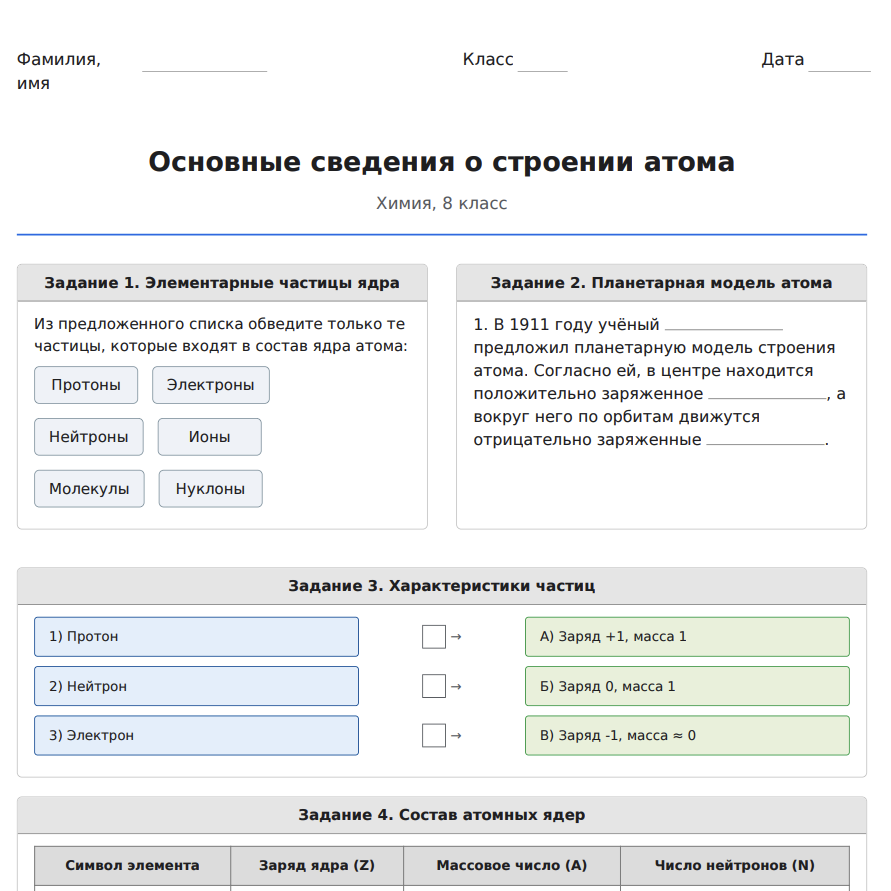Select the Протоны chip
Screen dimensions: 891x891
86,385
